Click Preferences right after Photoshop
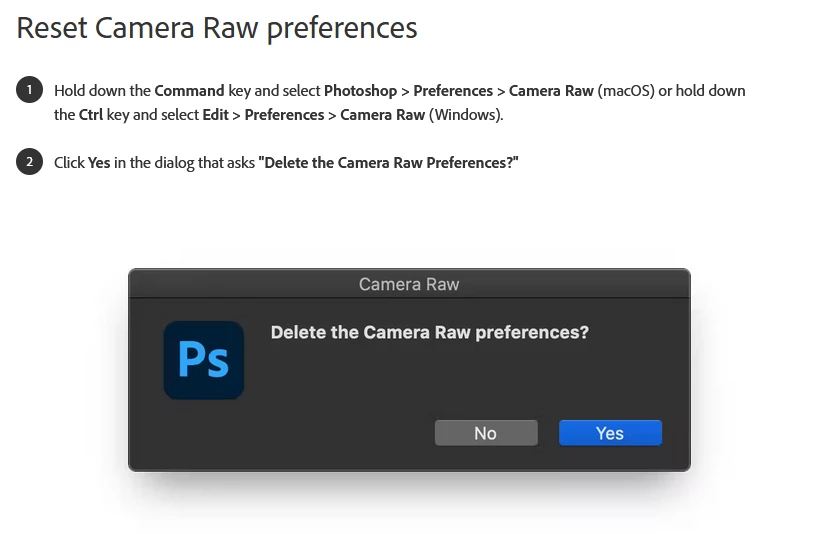Screen dimensions: 828x534 click(453, 90)
